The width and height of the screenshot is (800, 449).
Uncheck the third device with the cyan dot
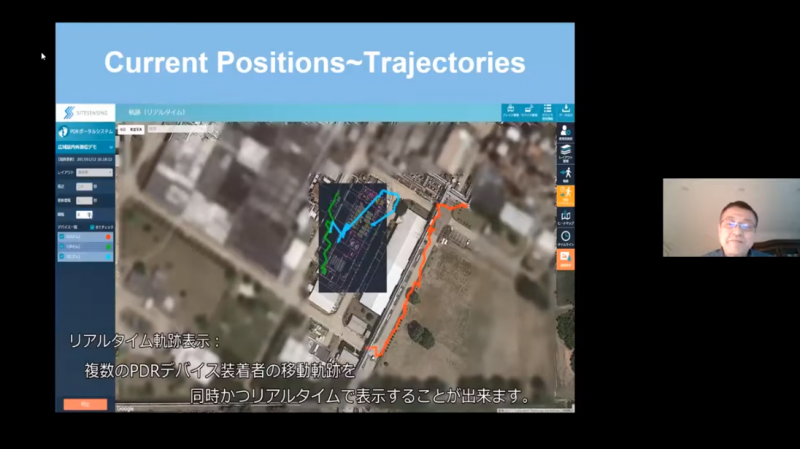[x=62, y=256]
